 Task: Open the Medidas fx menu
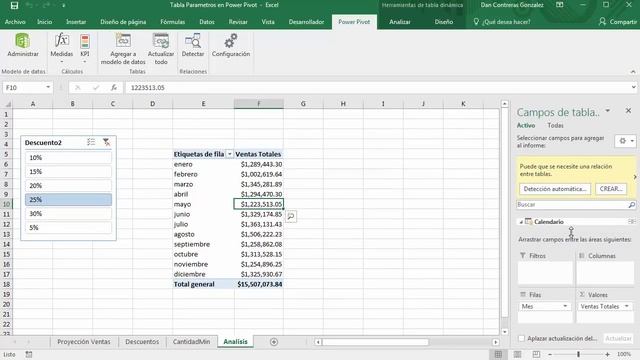[x=62, y=47]
